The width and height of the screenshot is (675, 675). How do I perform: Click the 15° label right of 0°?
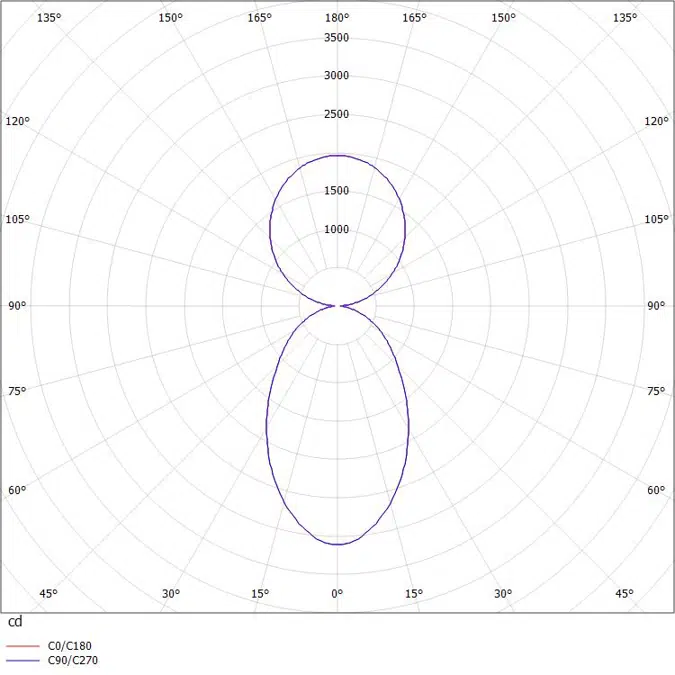pos(414,594)
